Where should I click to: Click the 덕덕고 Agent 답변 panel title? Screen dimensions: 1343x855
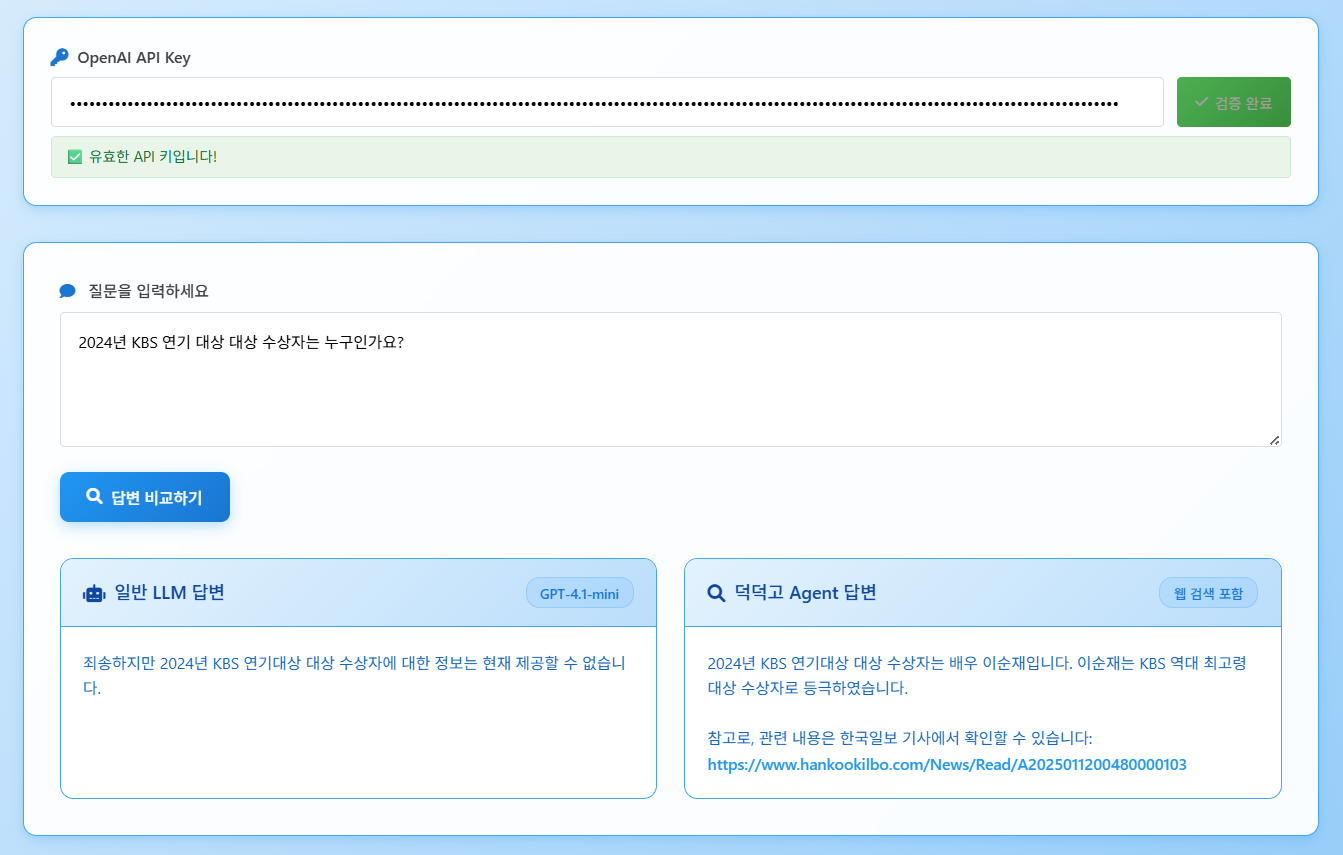click(x=805, y=593)
